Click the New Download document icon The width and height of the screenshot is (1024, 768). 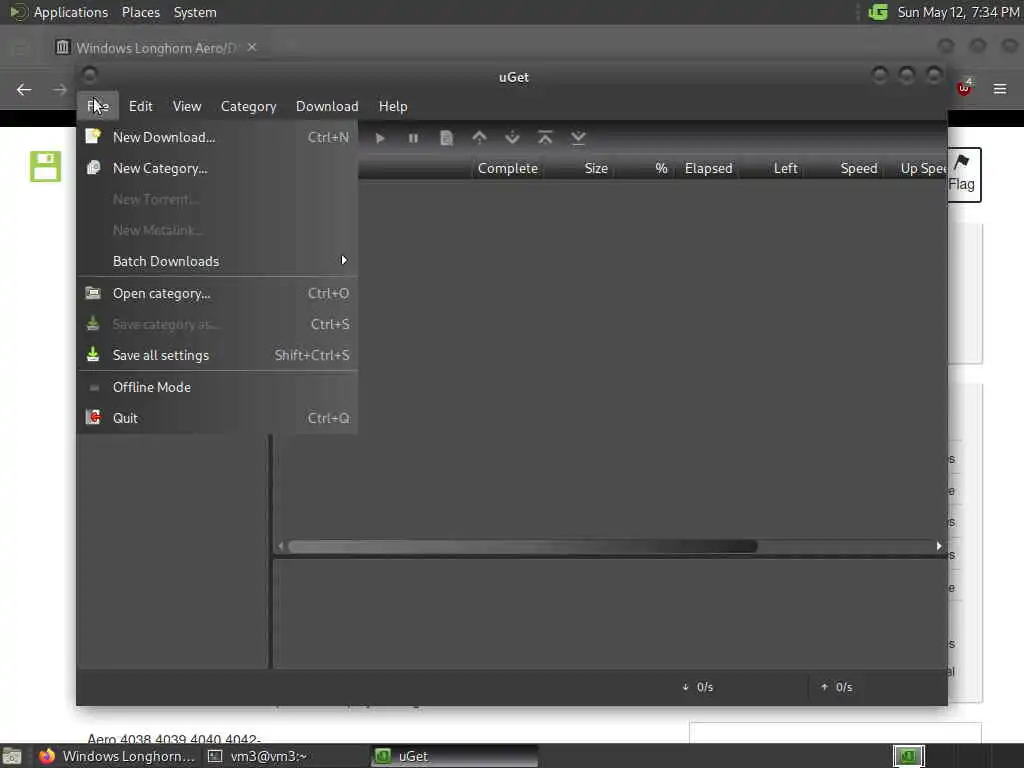pyautogui.click(x=93, y=136)
